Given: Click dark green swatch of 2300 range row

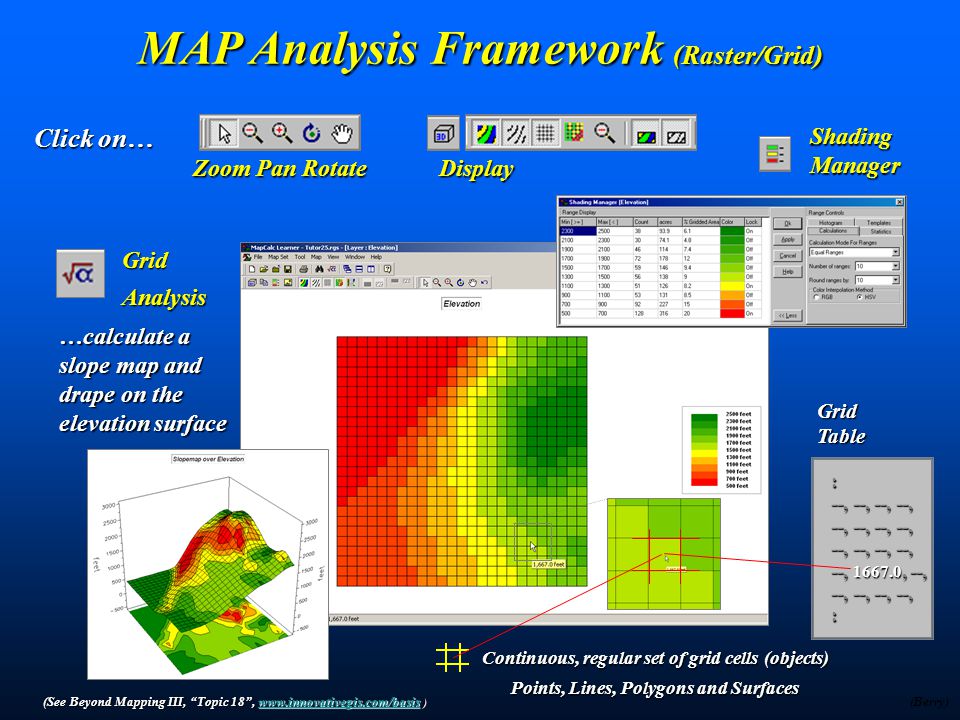Looking at the screenshot, I should click(x=732, y=231).
